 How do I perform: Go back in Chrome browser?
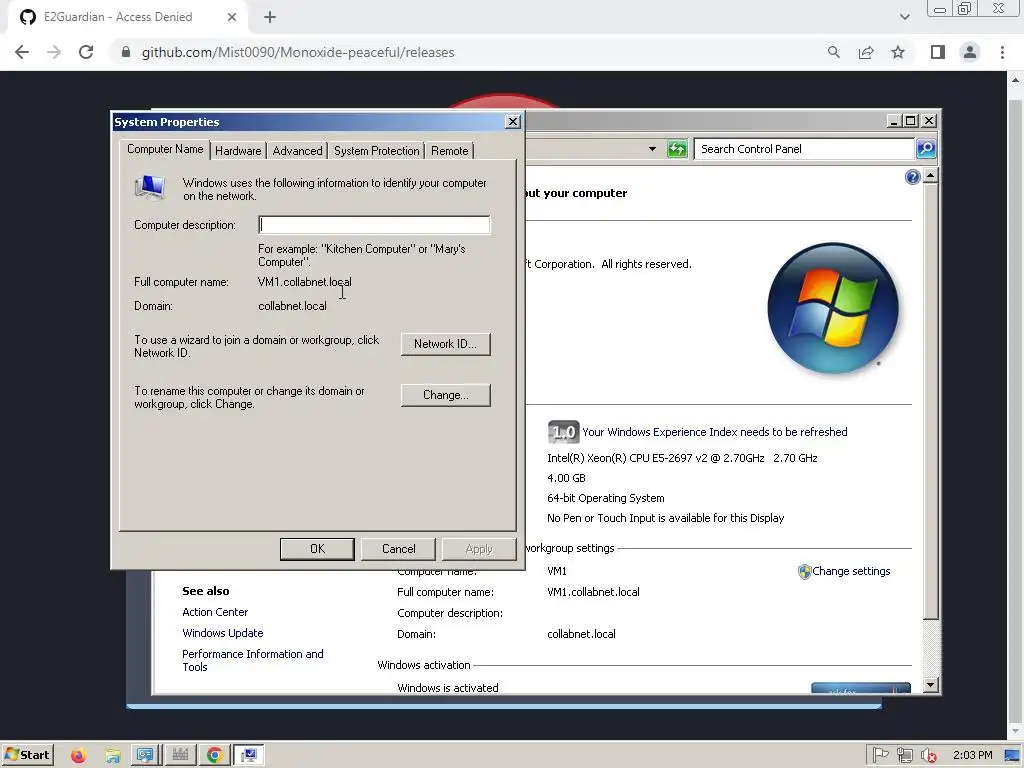22,52
